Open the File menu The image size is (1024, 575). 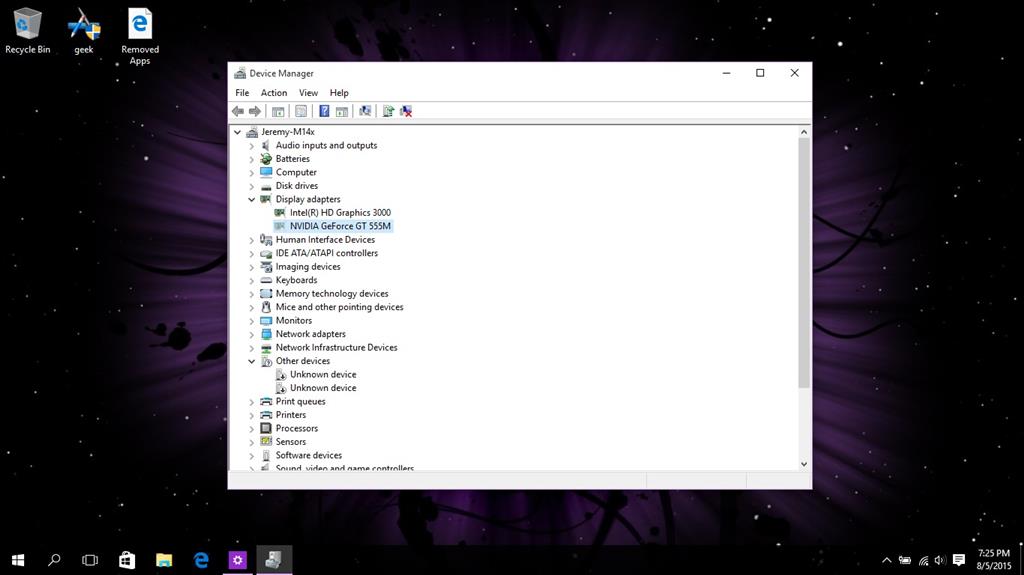[242, 93]
